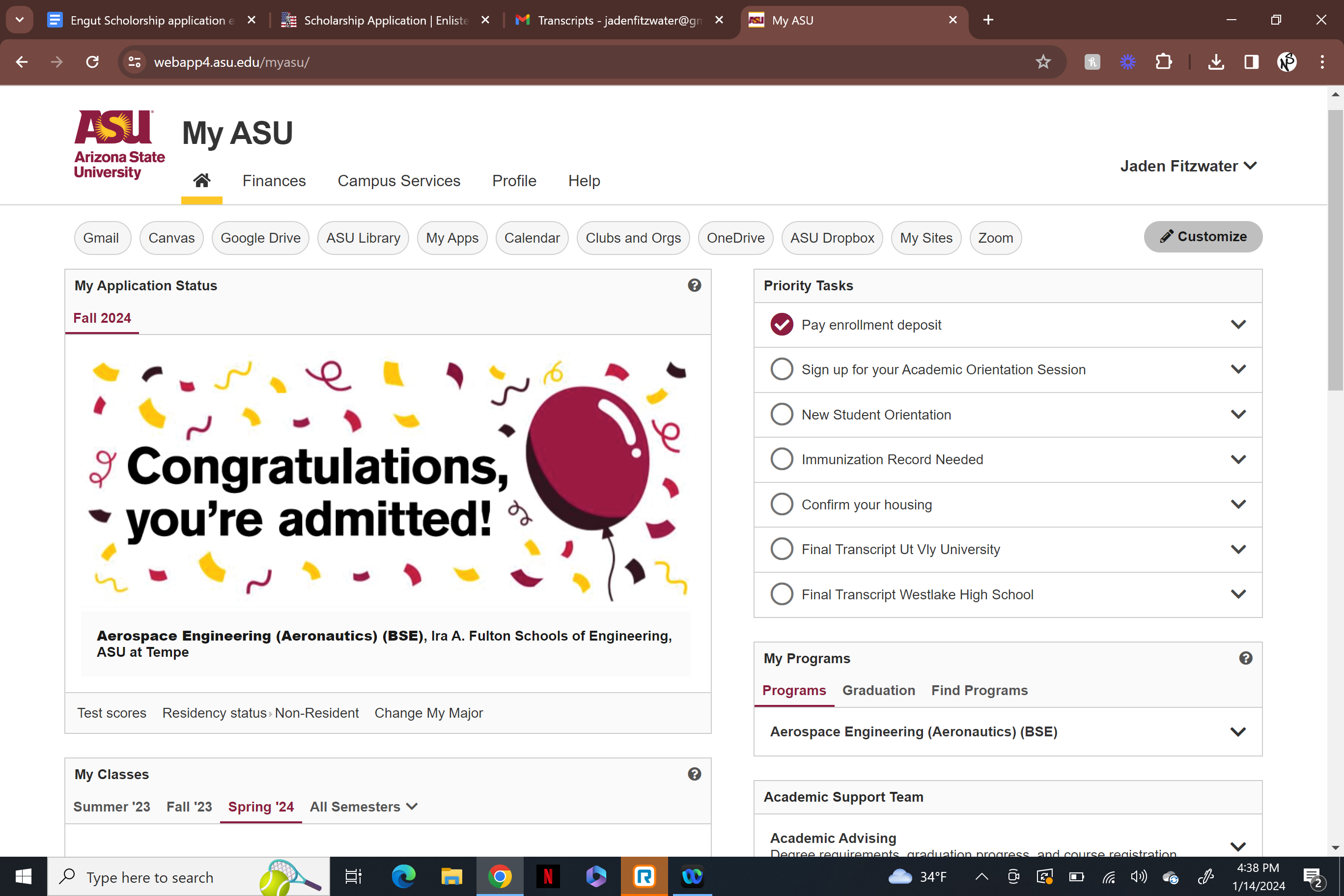Open the Profile menu
The width and height of the screenshot is (1344, 896).
[x=514, y=181]
